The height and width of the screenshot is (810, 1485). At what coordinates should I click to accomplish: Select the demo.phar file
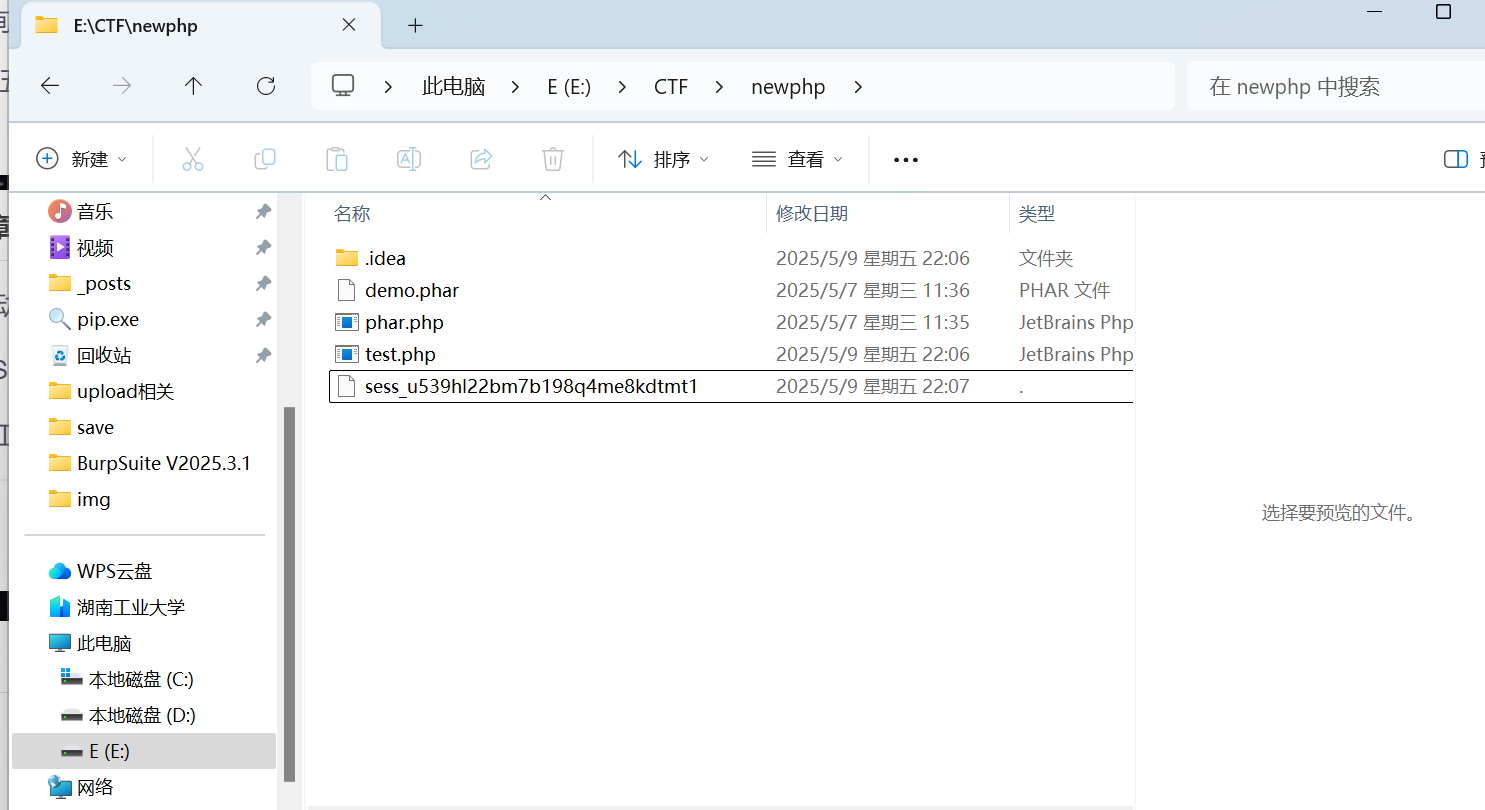point(412,291)
